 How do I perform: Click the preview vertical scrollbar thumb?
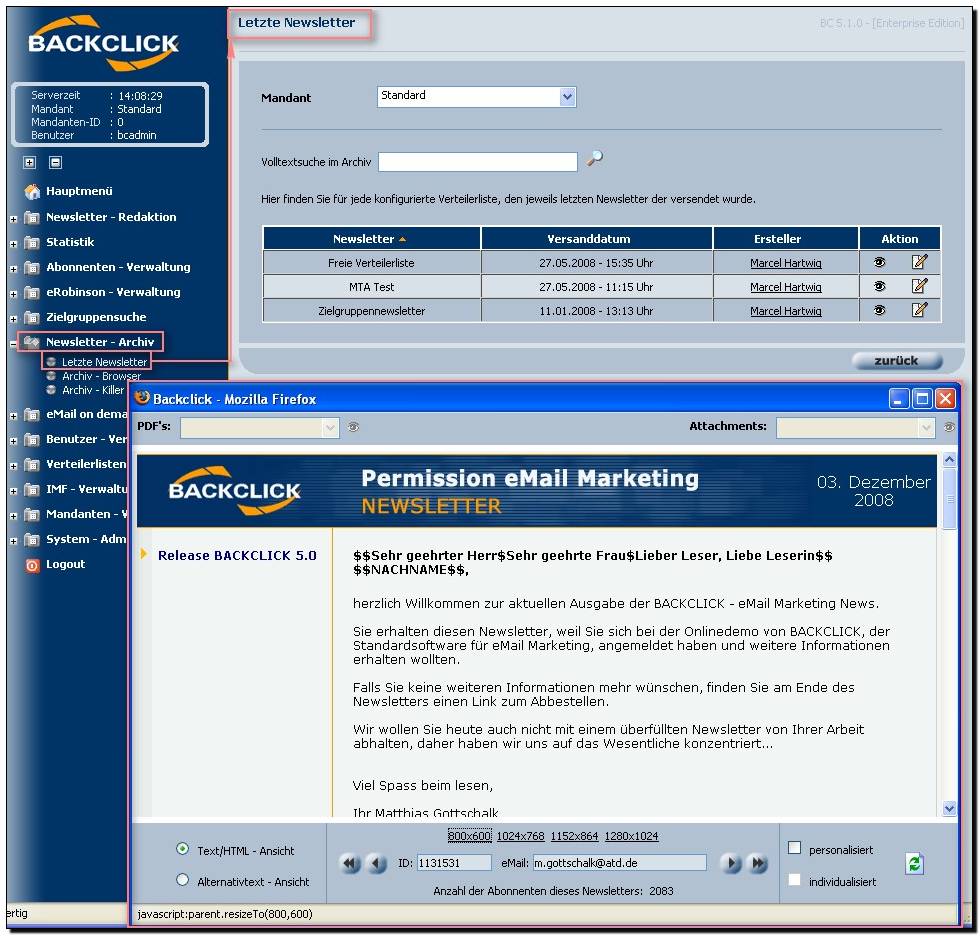949,499
